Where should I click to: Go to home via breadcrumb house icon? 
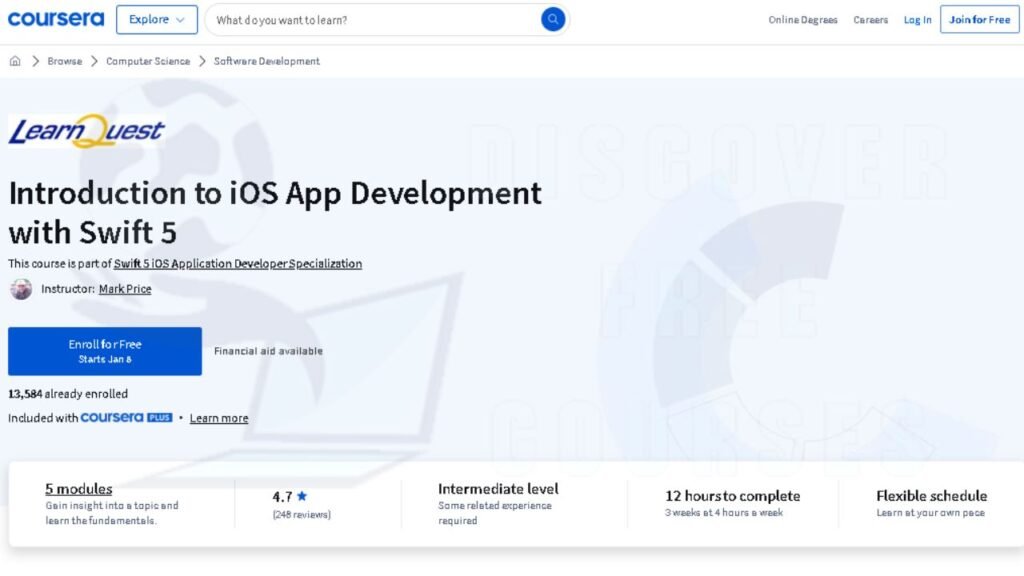coord(15,61)
